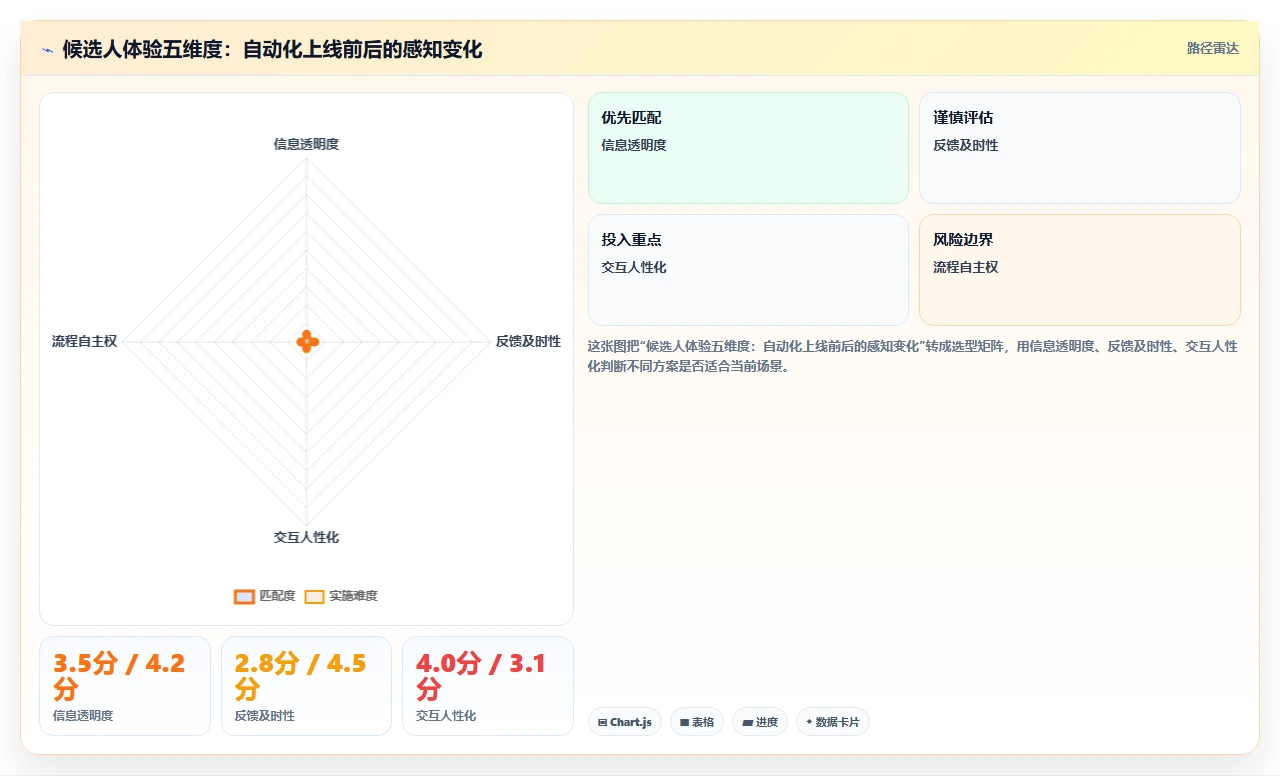Open the 优先匹配 card
The height and width of the screenshot is (776, 1280).
point(748,148)
